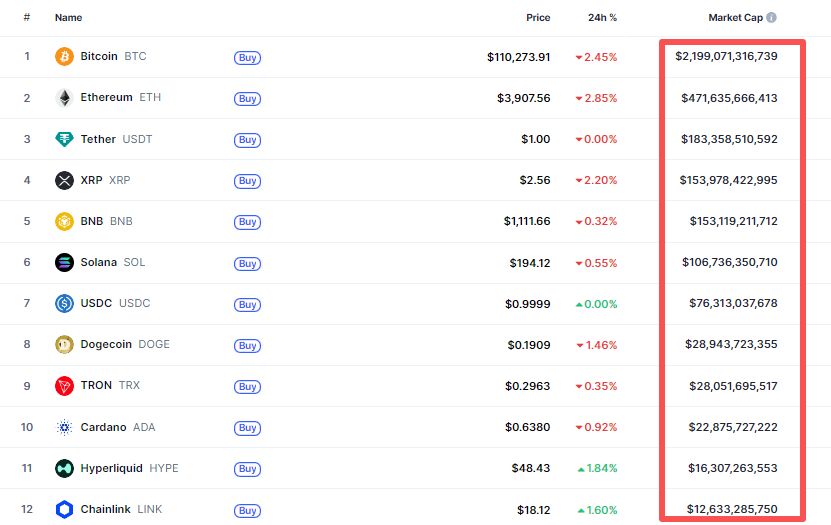
Task: Sort table by 24h % column
Action: coord(602,18)
